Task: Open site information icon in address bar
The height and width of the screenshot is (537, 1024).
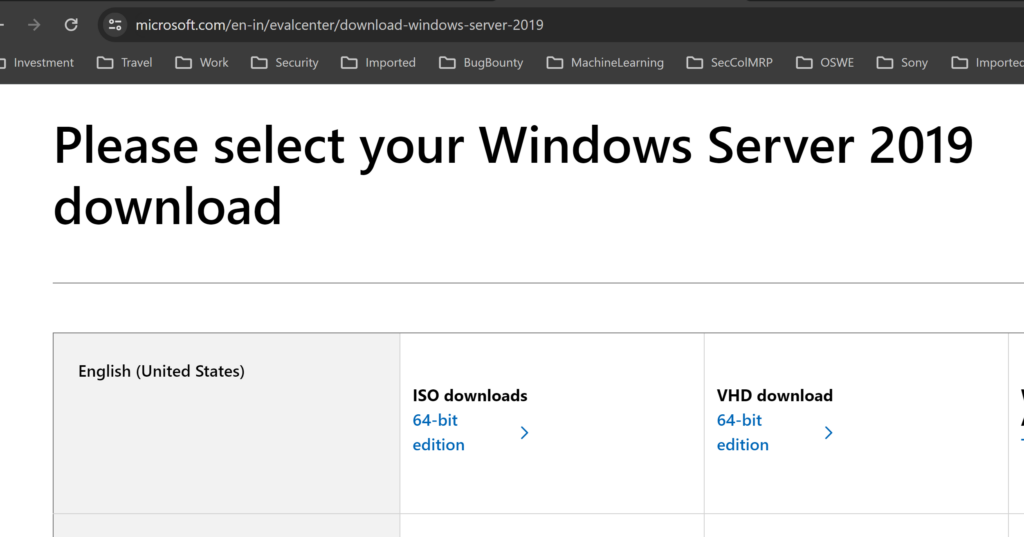Action: click(115, 25)
